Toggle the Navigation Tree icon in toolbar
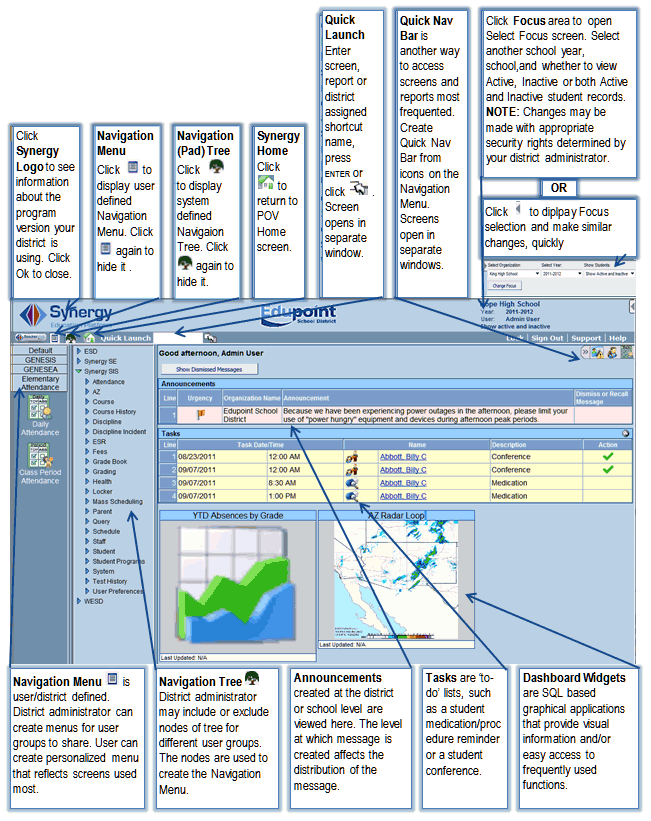Viewport: 651px width, 821px height. click(71, 338)
